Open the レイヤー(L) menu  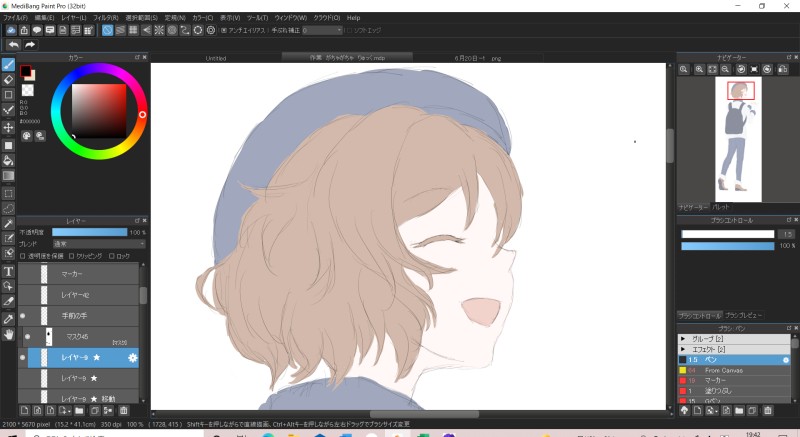click(74, 18)
